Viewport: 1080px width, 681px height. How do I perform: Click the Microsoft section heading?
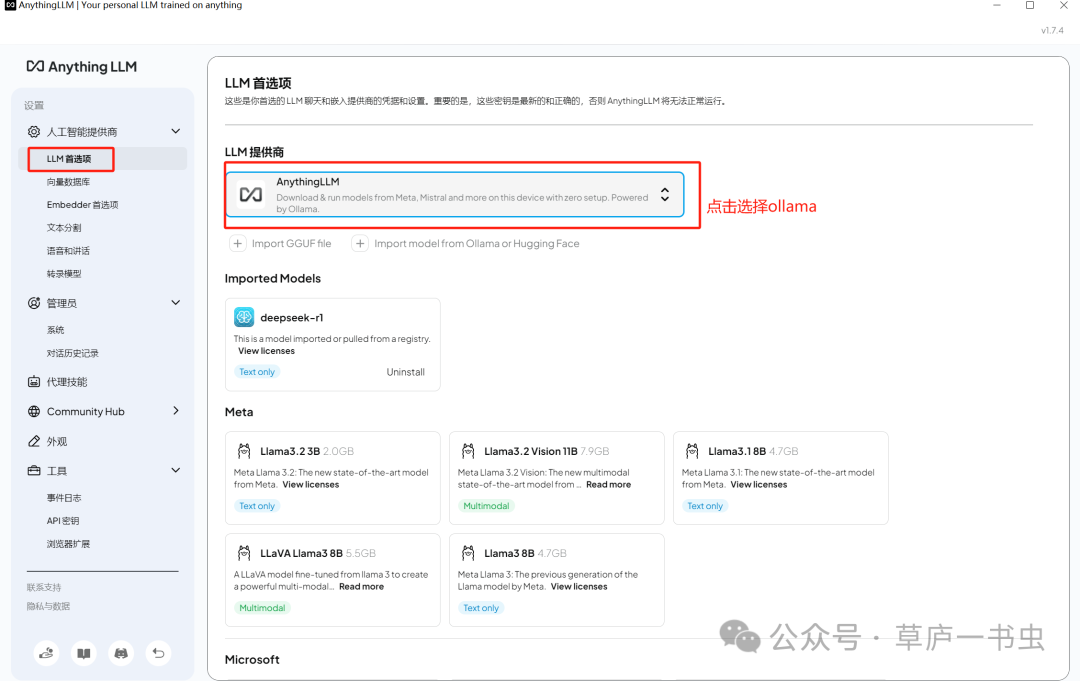[x=252, y=660]
